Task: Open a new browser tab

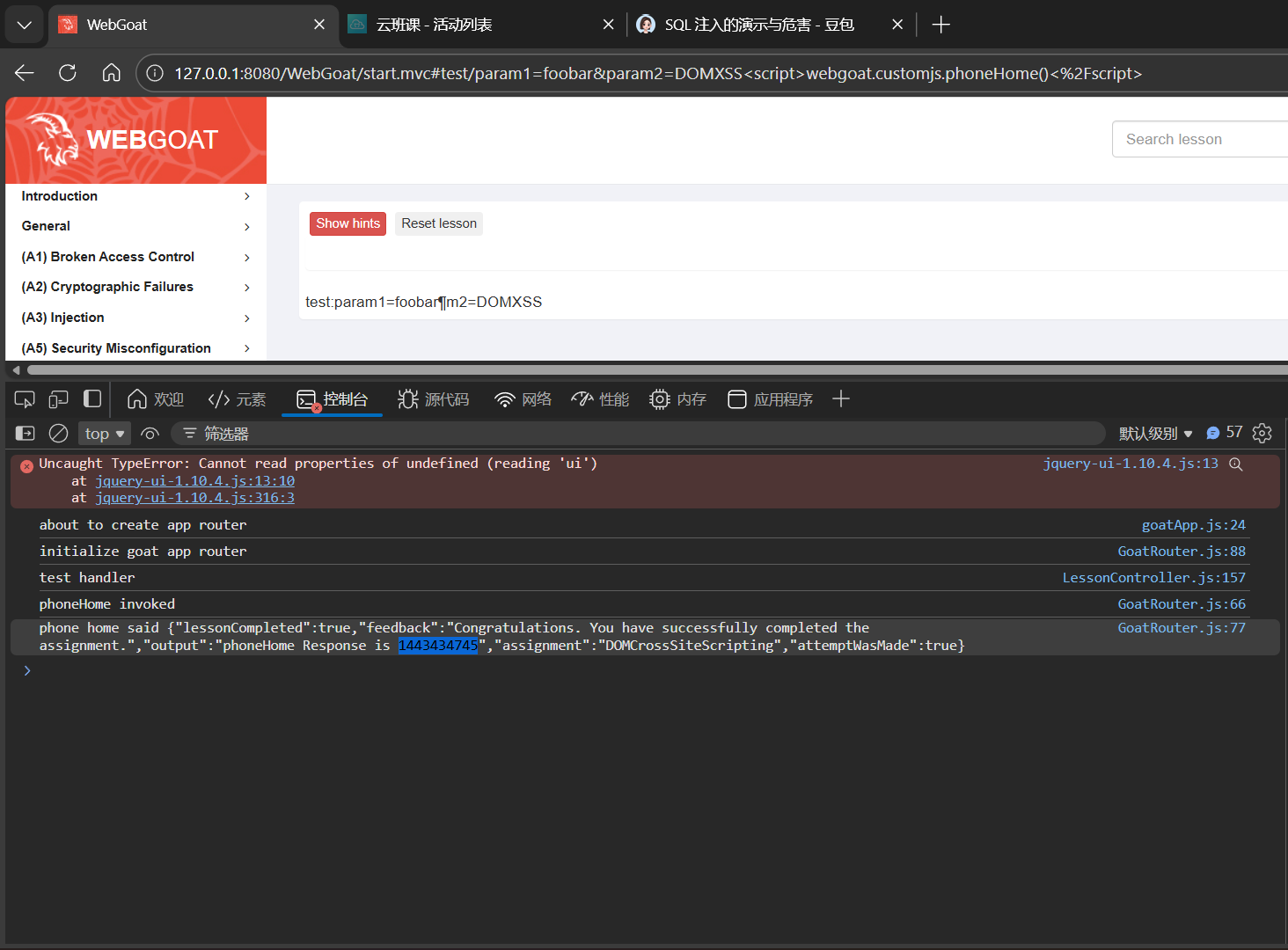Action: tap(940, 25)
